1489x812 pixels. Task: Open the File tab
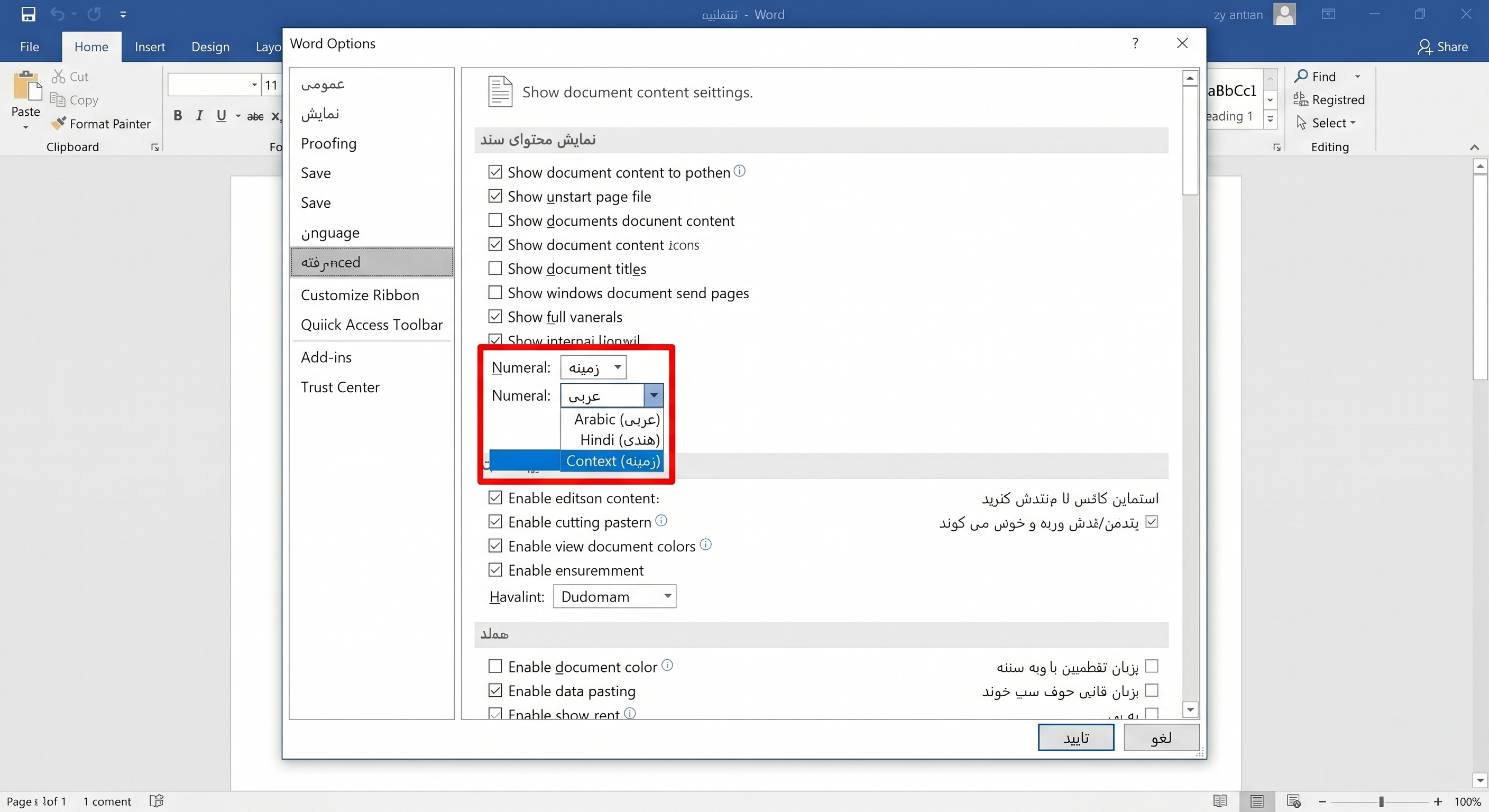tap(30, 47)
